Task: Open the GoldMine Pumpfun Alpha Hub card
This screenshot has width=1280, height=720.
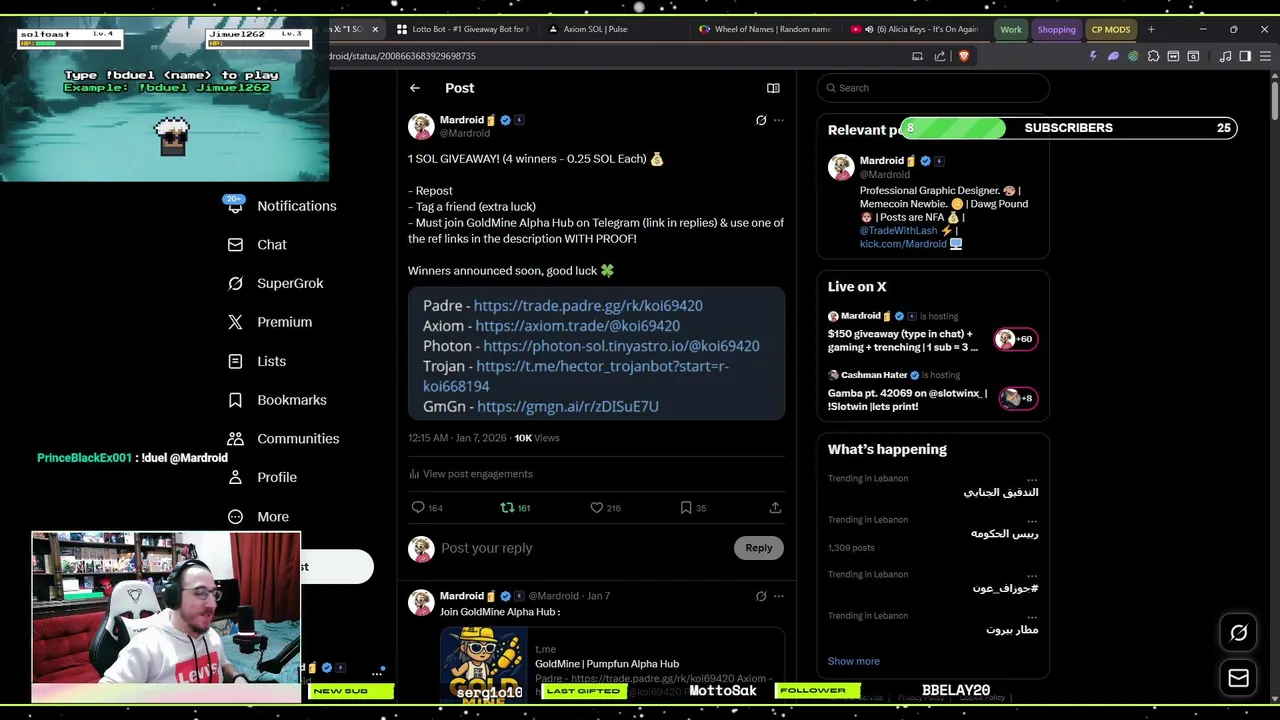Action: click(x=612, y=664)
